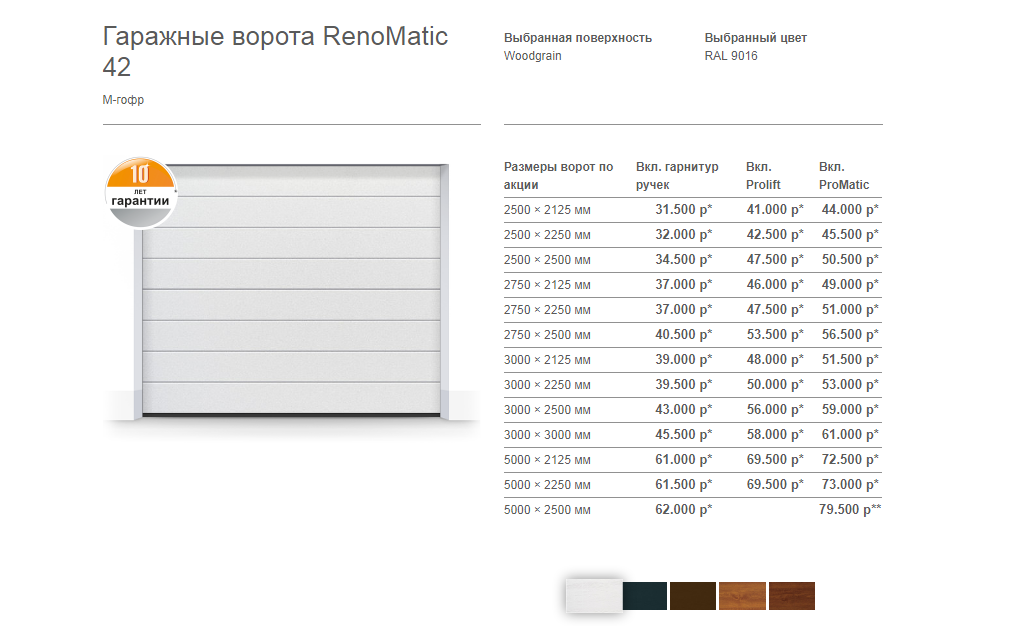Click the price '53.000 р*'
This screenshot has height=626, width=1029.
[x=850, y=384]
